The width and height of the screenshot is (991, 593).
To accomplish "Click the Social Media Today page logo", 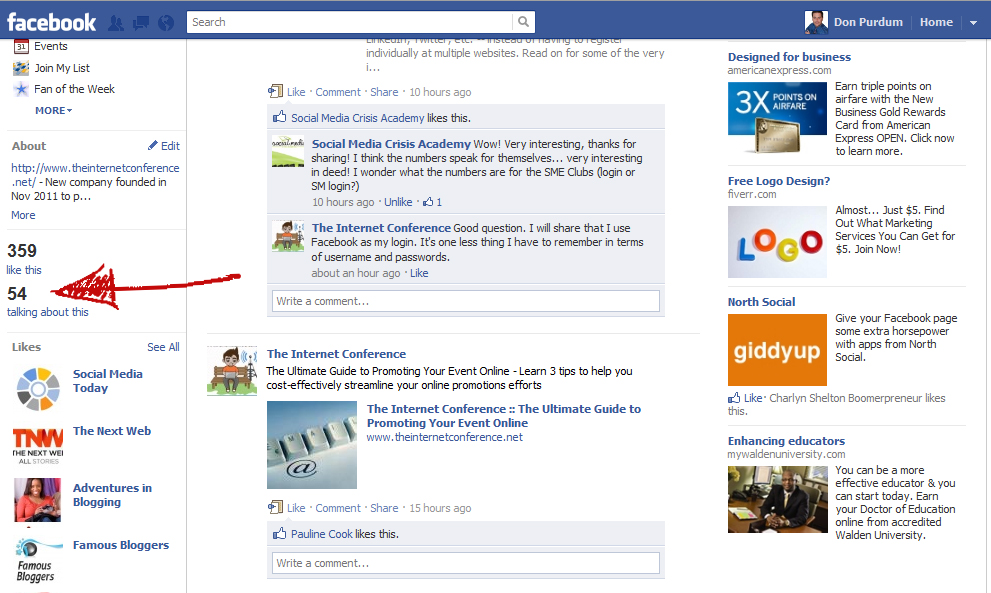I will pyautogui.click(x=38, y=389).
